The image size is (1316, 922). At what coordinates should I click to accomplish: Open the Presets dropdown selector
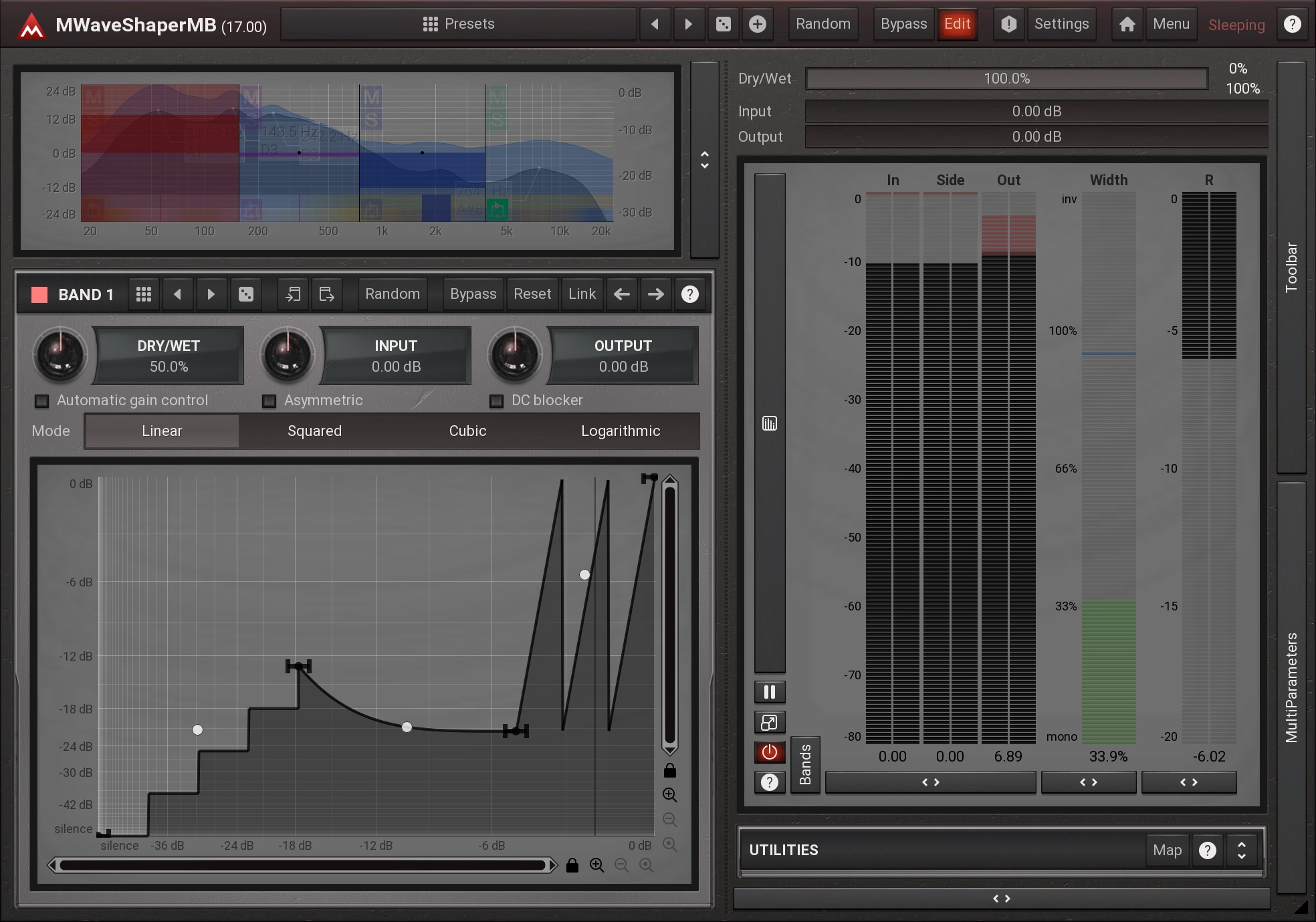tap(459, 24)
